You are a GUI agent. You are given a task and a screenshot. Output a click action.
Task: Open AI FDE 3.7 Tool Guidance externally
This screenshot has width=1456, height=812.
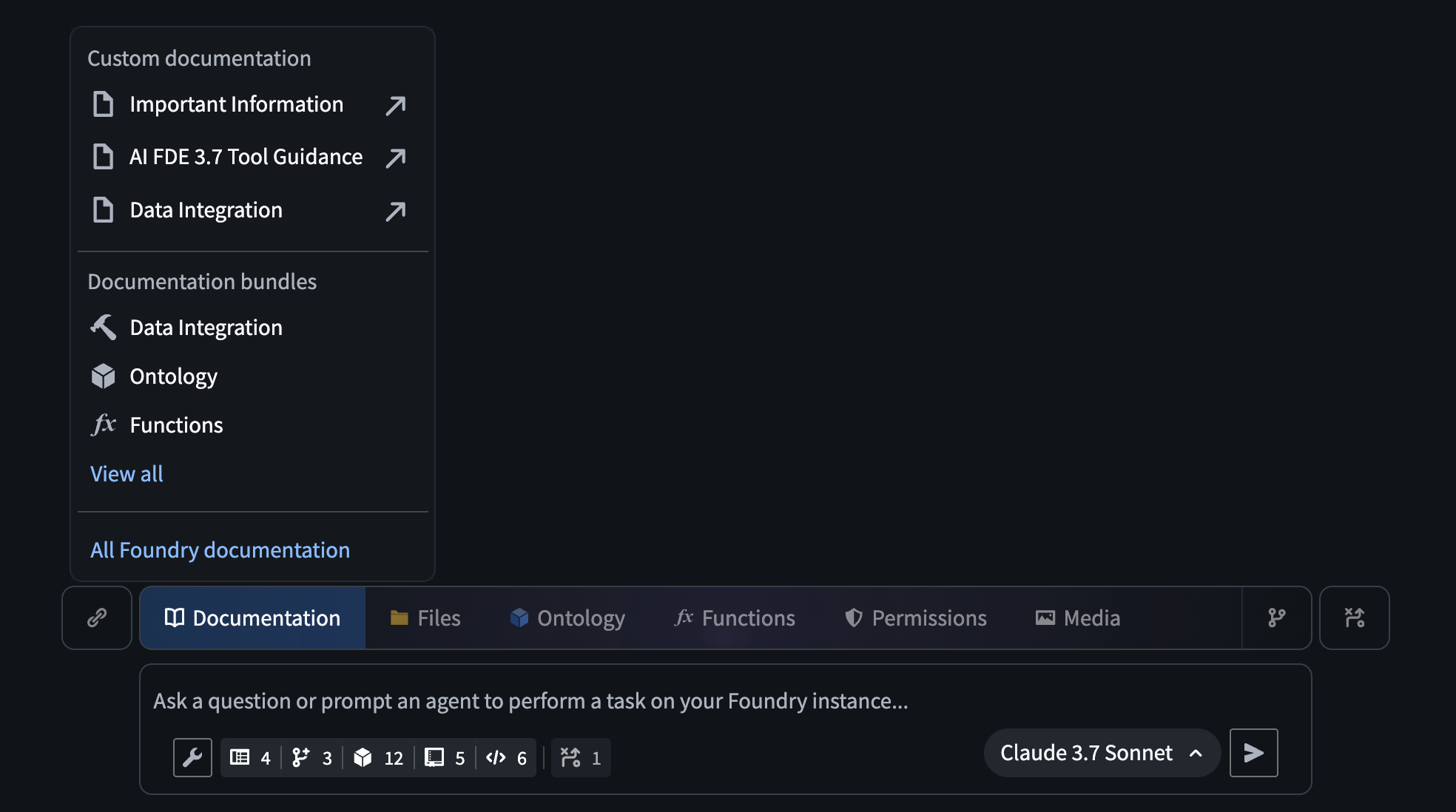(x=394, y=158)
